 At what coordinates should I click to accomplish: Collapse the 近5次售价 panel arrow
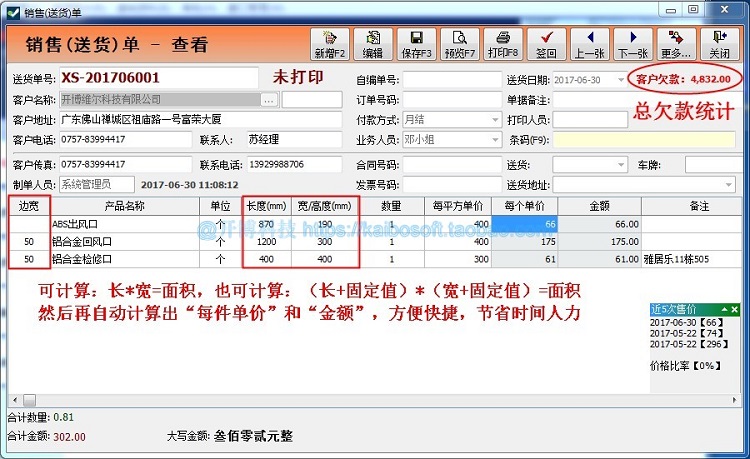(x=725, y=310)
